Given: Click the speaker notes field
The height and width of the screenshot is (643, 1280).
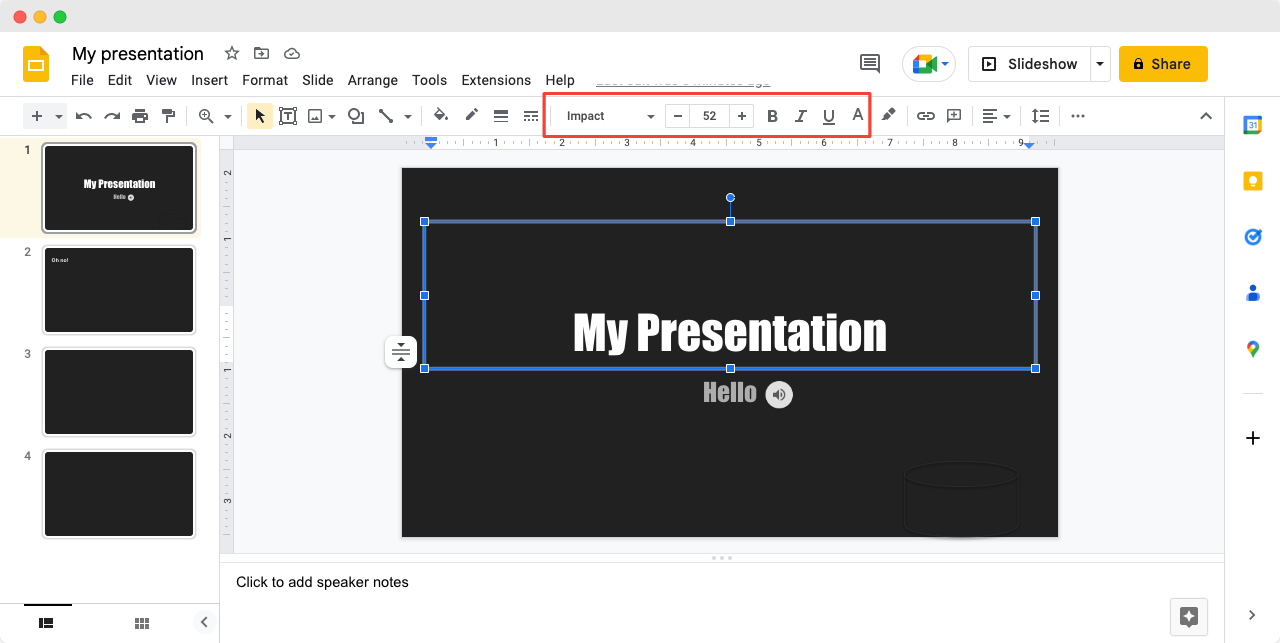Looking at the screenshot, I should [x=722, y=582].
